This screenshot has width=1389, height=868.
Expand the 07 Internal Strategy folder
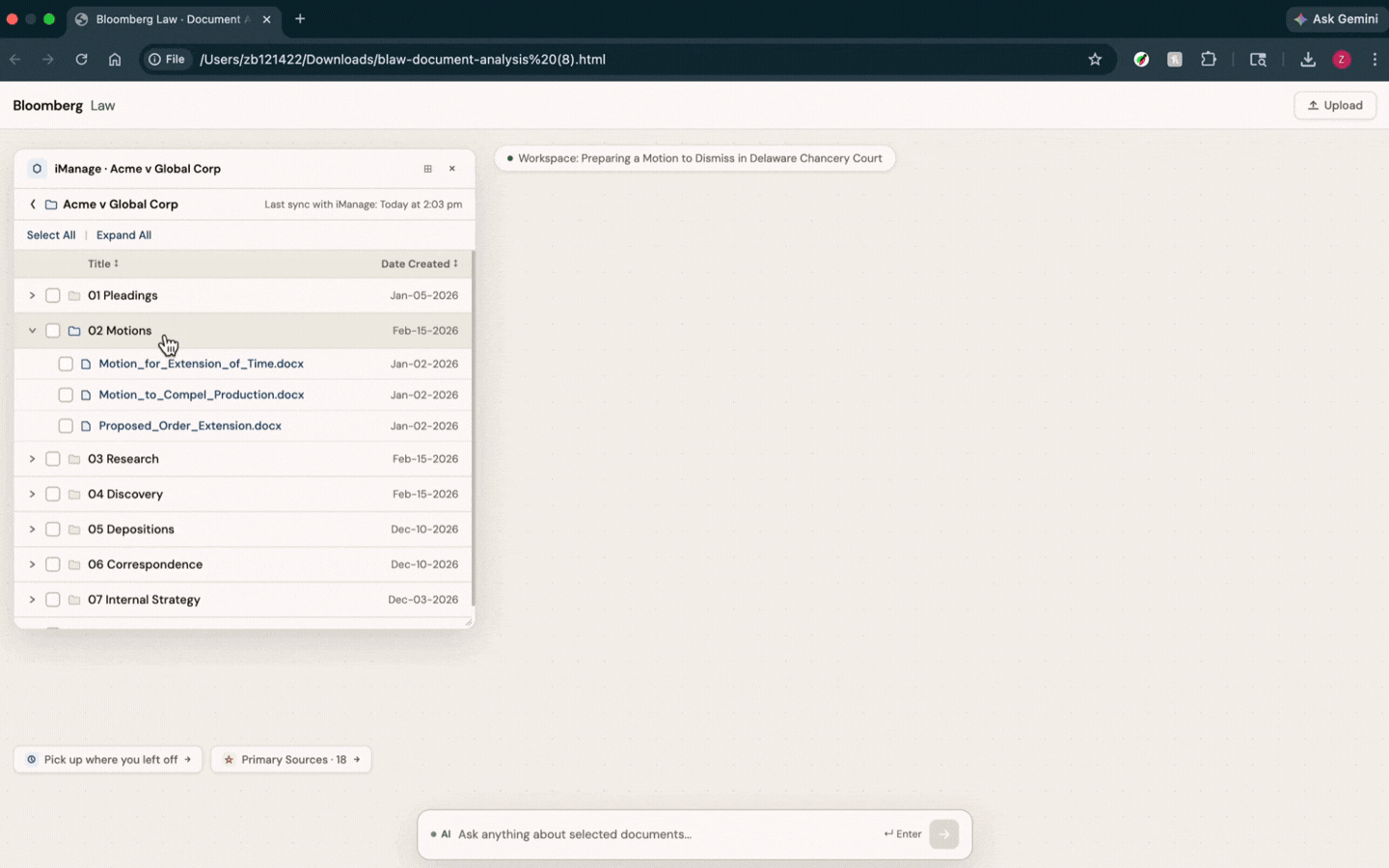pyautogui.click(x=32, y=599)
